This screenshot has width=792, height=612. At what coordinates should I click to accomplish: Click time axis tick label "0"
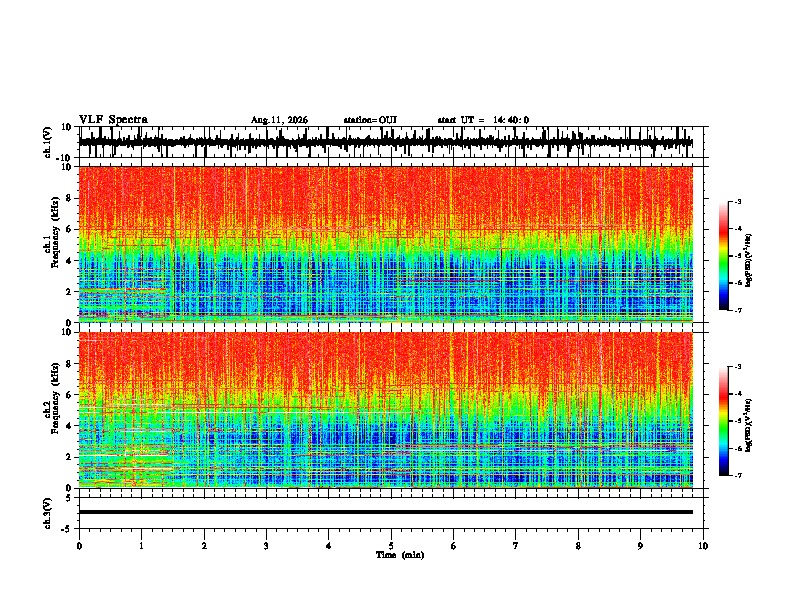pyautogui.click(x=79, y=546)
